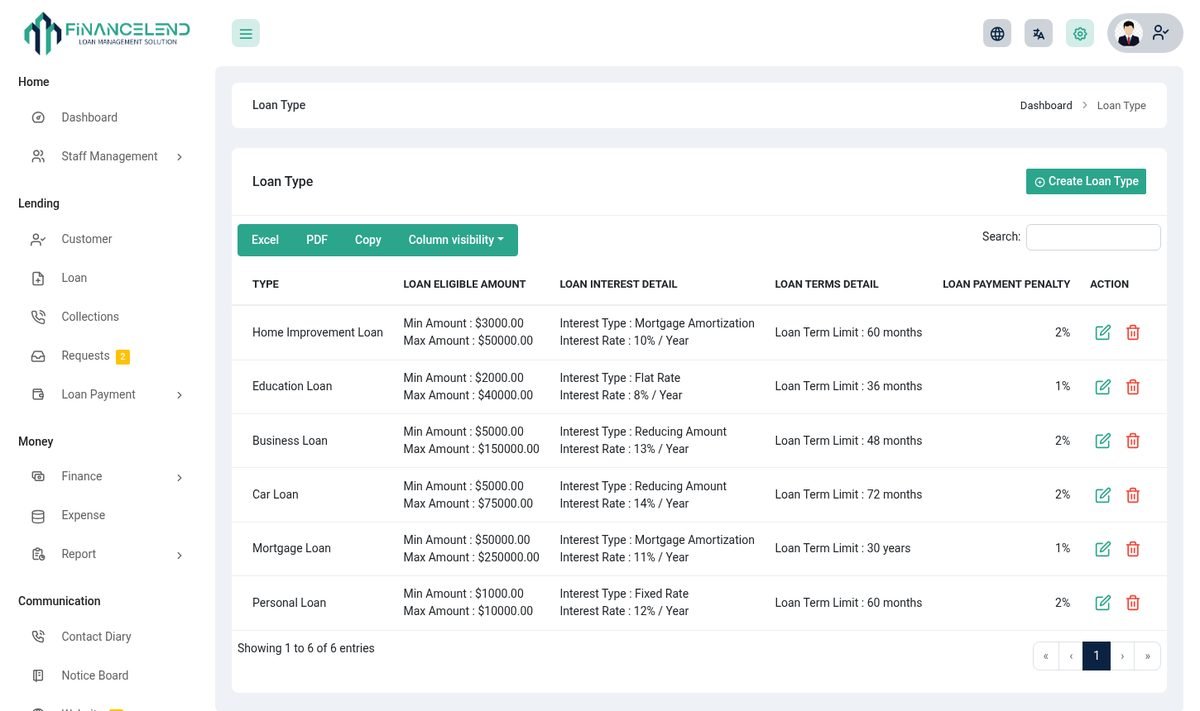
Task: Delete the Education Loan type
Action: [1133, 386]
